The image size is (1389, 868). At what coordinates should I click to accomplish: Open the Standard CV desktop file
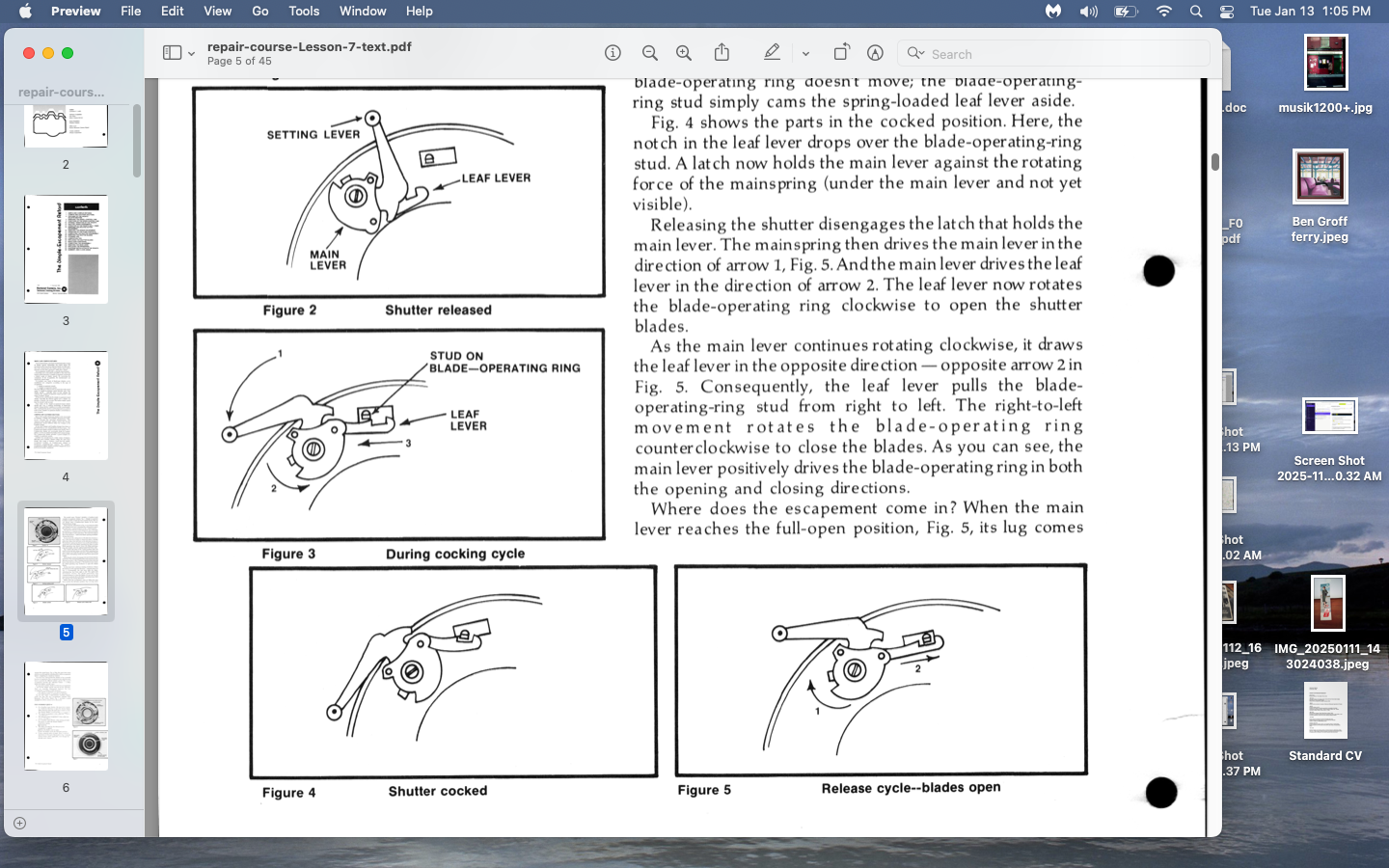(1325, 712)
